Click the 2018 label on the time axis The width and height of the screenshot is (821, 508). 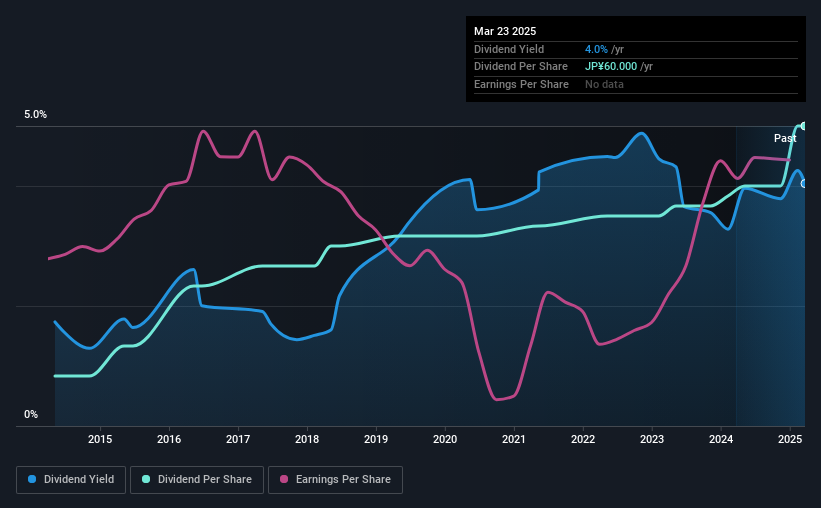(307, 439)
